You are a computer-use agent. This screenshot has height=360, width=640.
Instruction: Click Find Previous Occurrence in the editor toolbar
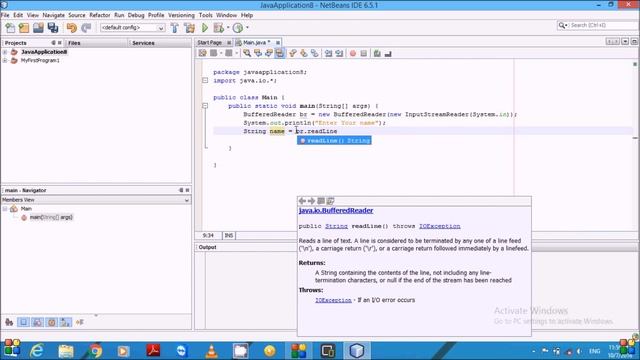(x=258, y=53)
